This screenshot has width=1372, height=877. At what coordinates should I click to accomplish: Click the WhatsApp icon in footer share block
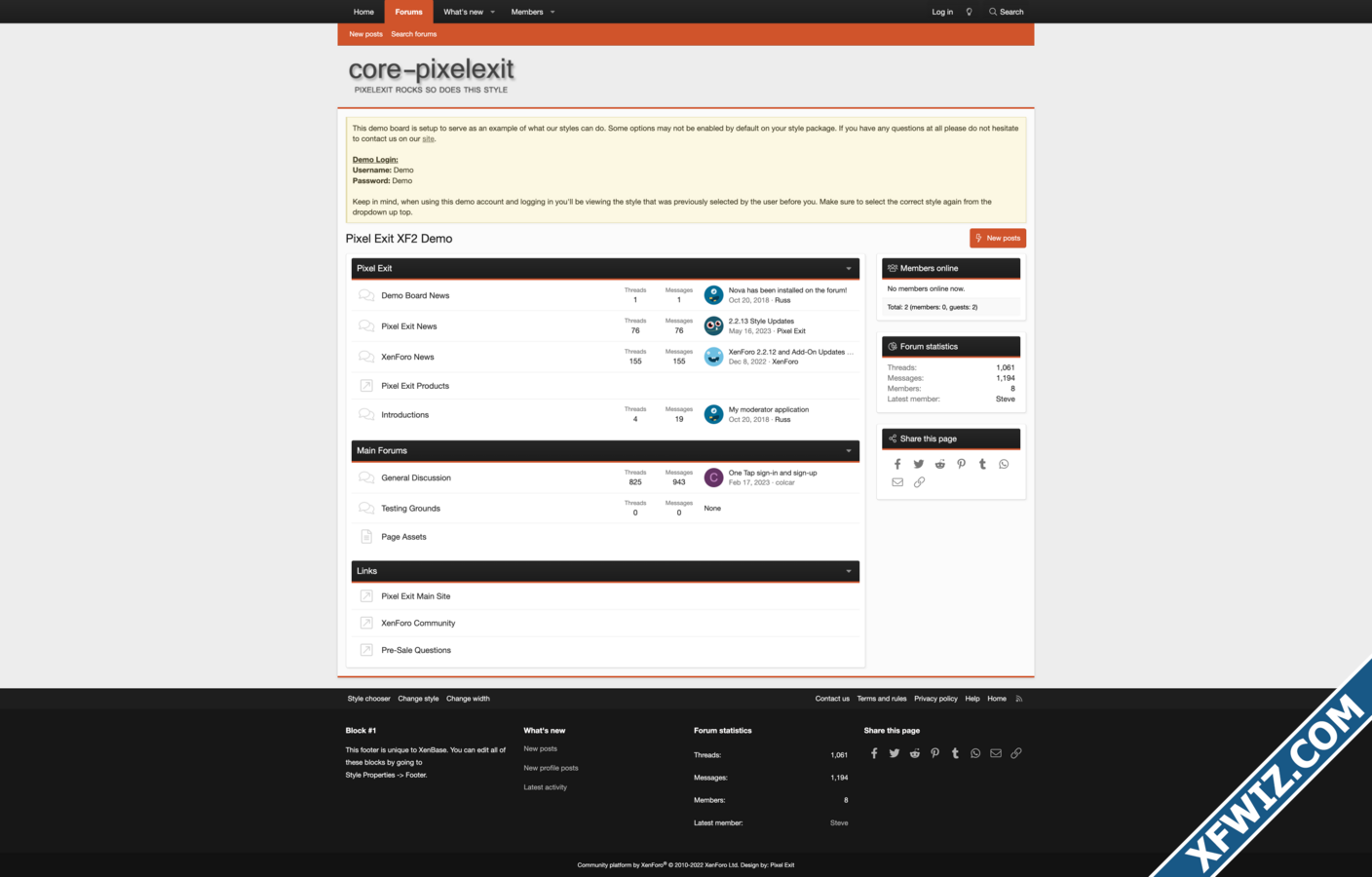point(975,753)
